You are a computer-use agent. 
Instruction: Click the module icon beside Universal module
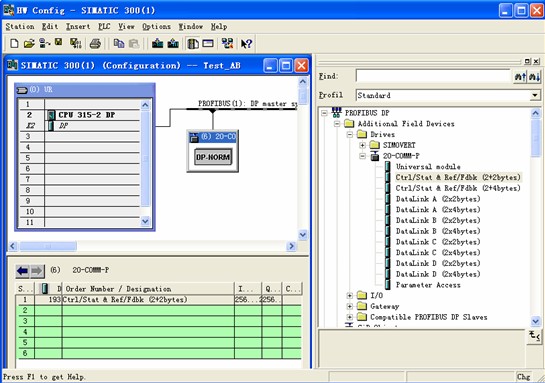(x=388, y=166)
